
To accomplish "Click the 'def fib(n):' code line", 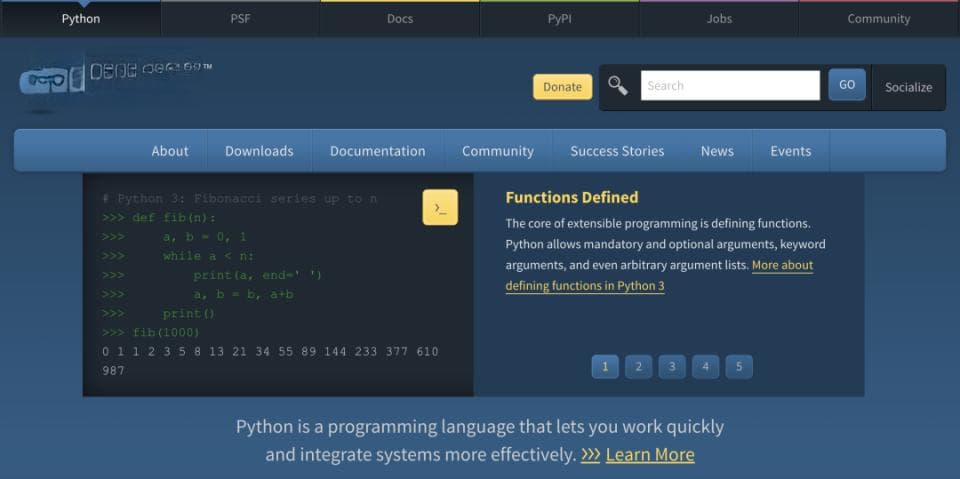I will tap(159, 218).
